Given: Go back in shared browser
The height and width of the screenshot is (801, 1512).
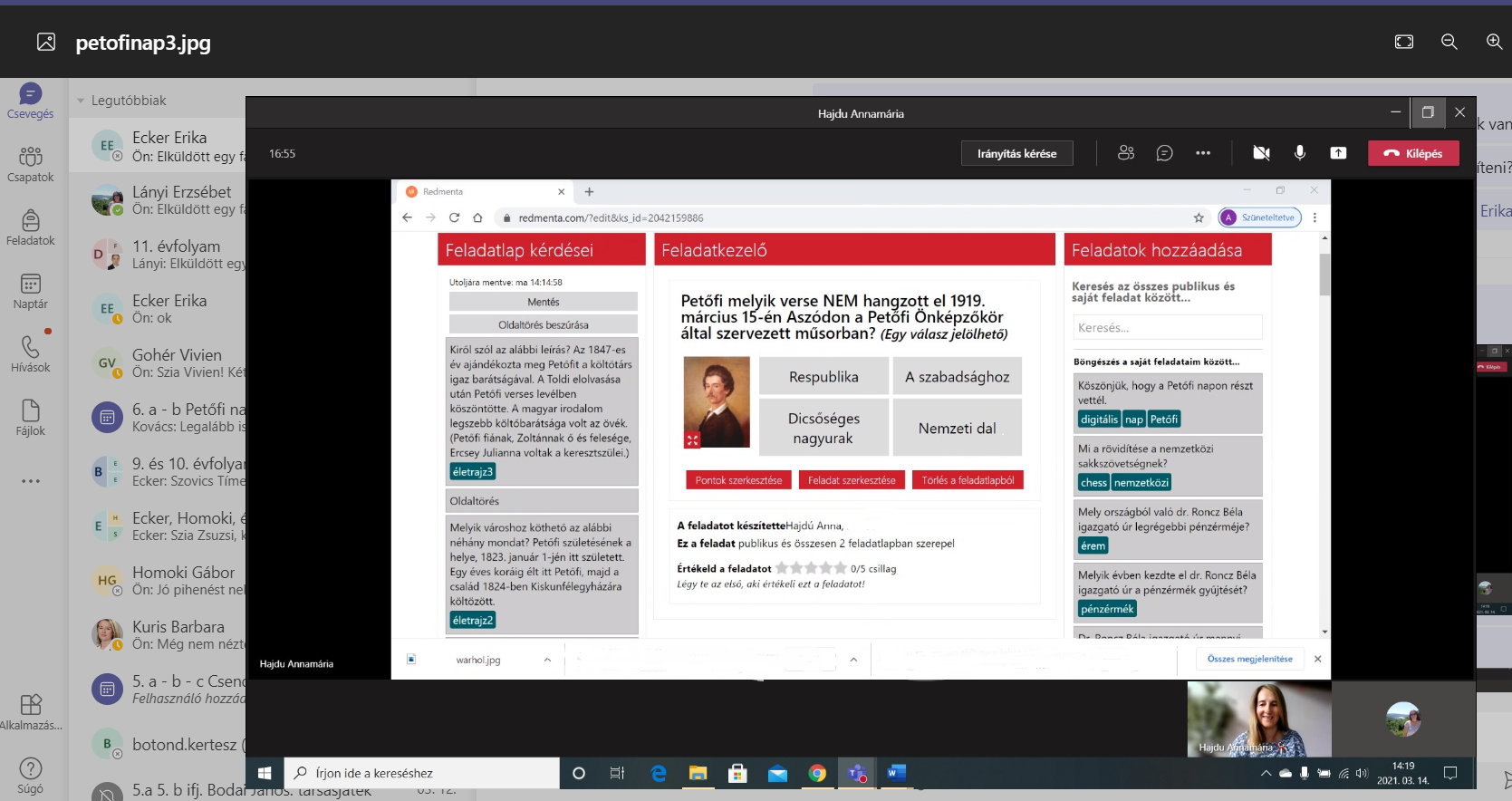Looking at the screenshot, I should (407, 217).
